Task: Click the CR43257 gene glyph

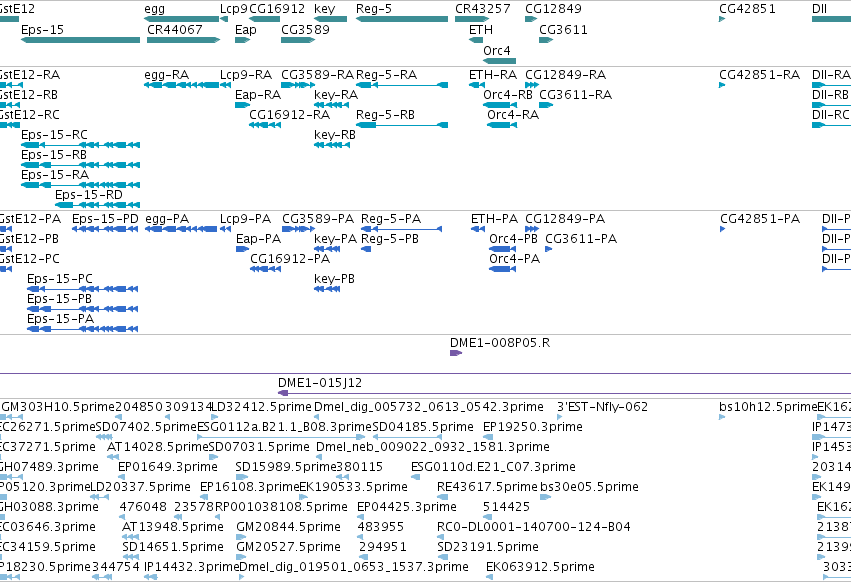Action: (472, 19)
